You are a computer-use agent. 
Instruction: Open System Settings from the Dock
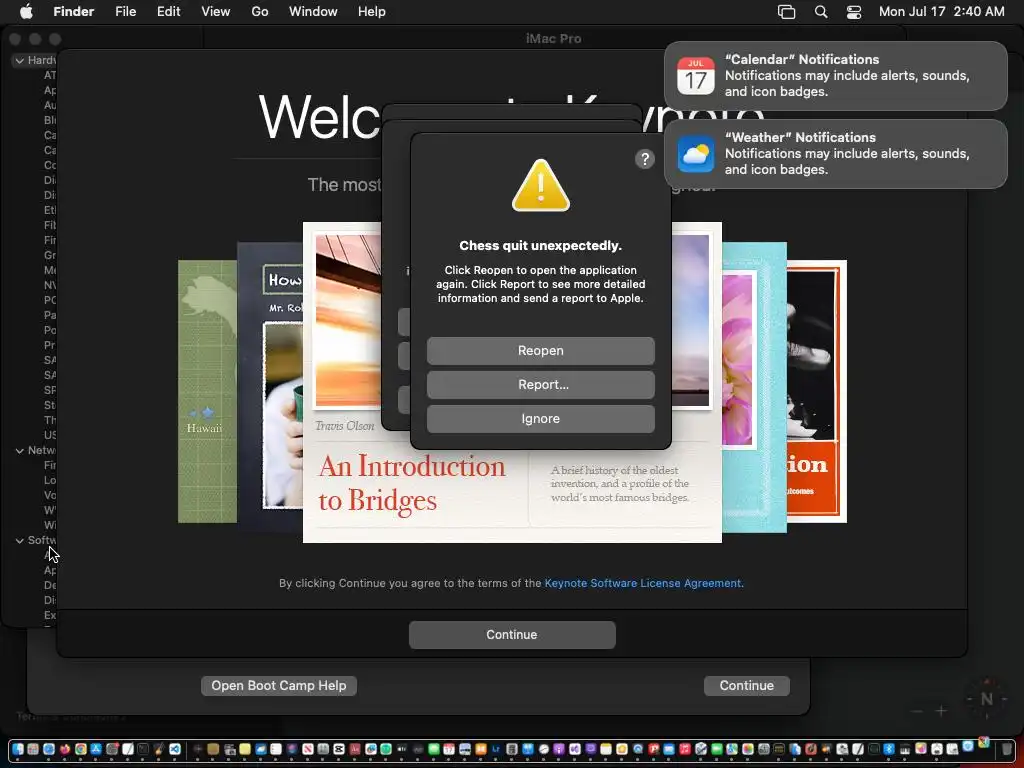[112, 749]
